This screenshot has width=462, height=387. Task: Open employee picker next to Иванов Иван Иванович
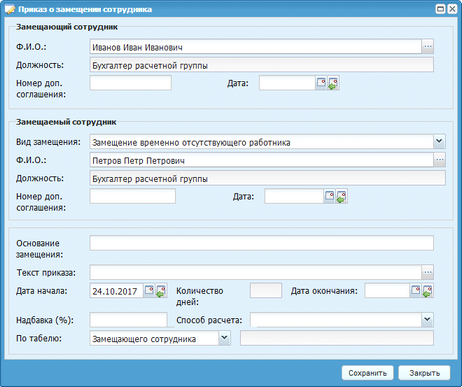click(428, 46)
